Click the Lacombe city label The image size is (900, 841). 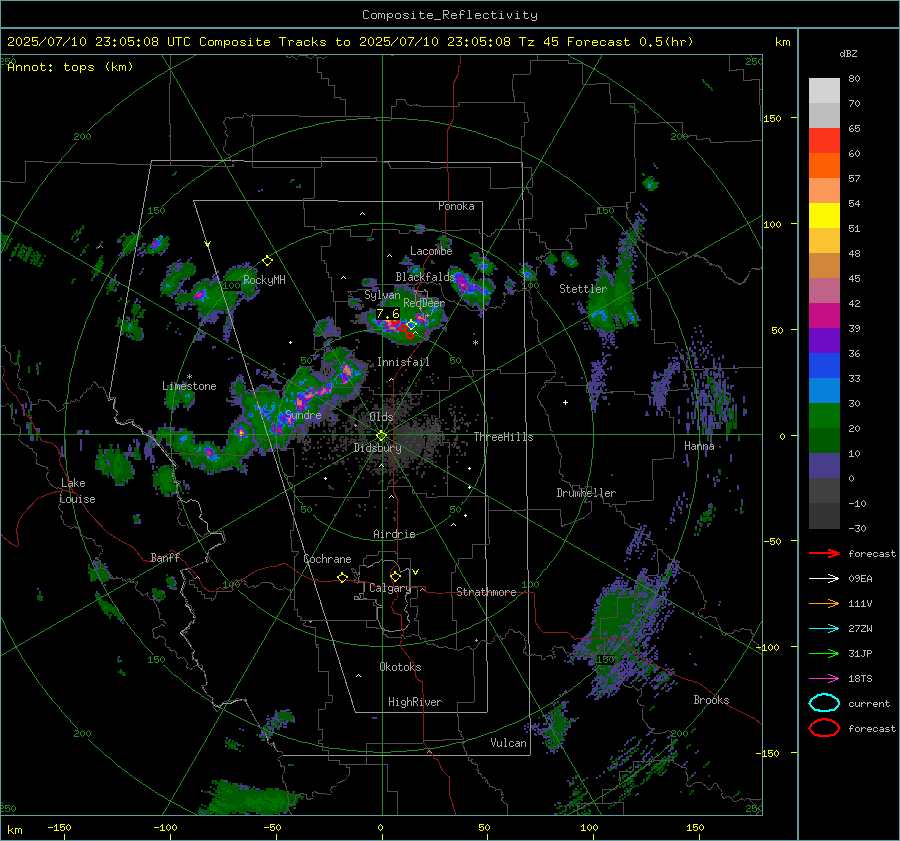coord(431,251)
